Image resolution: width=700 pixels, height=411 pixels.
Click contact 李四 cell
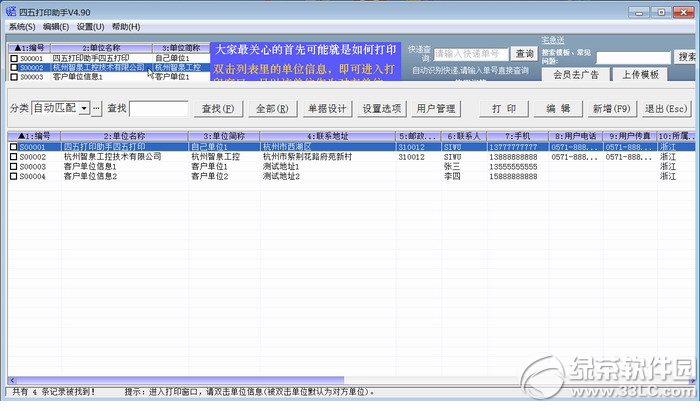[452, 176]
